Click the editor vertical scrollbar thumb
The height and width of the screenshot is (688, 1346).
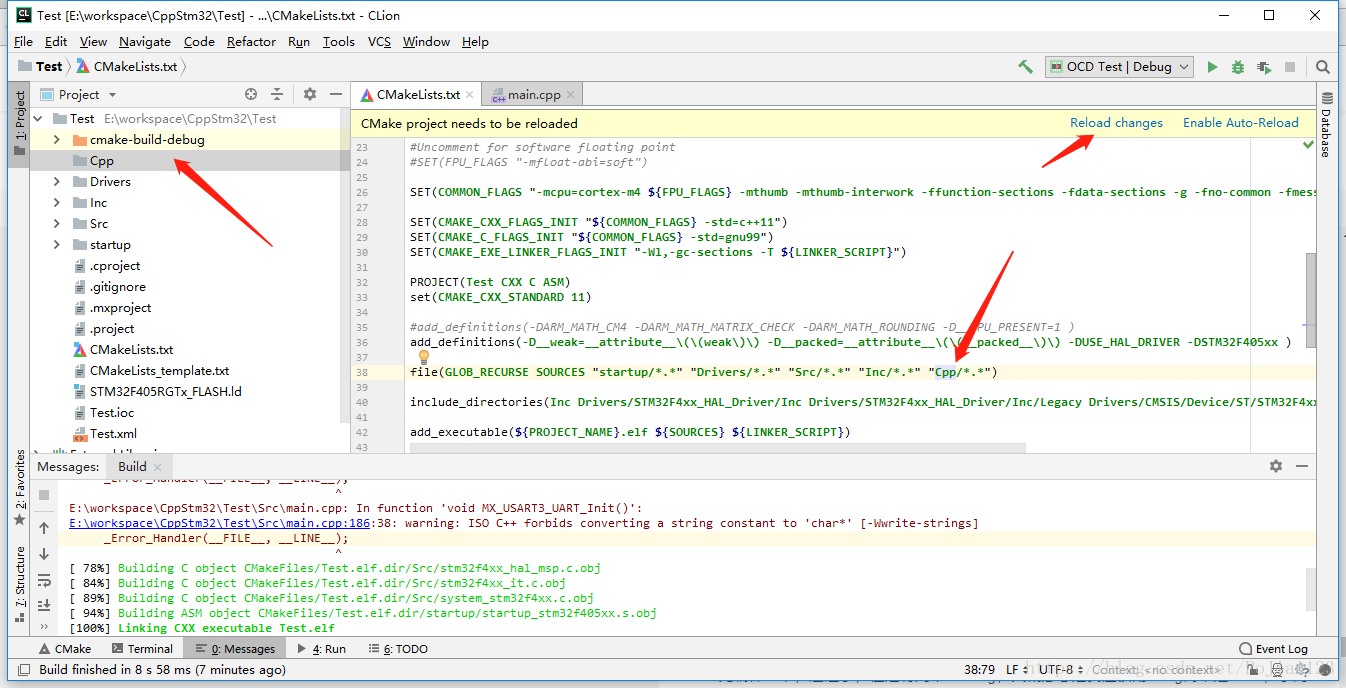1311,298
